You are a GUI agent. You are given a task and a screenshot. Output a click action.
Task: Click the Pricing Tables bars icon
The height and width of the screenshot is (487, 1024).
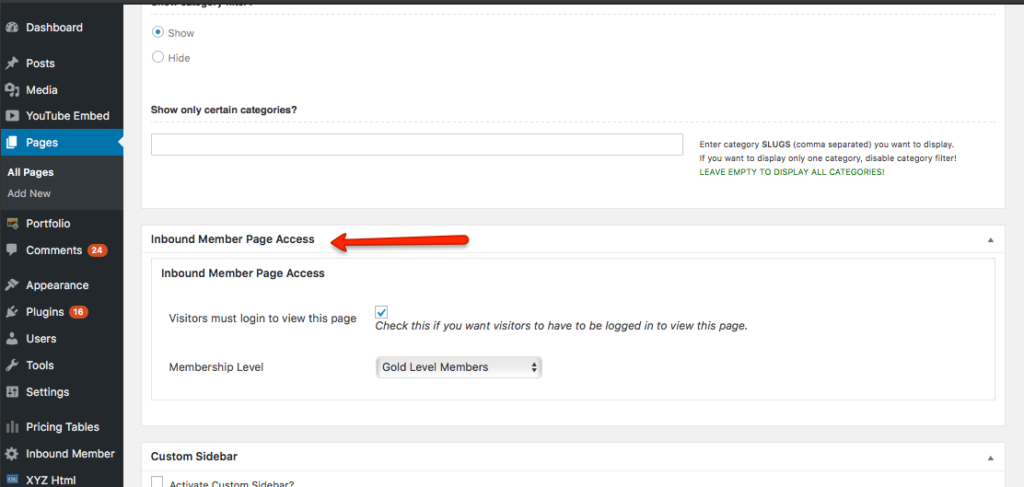(x=11, y=427)
